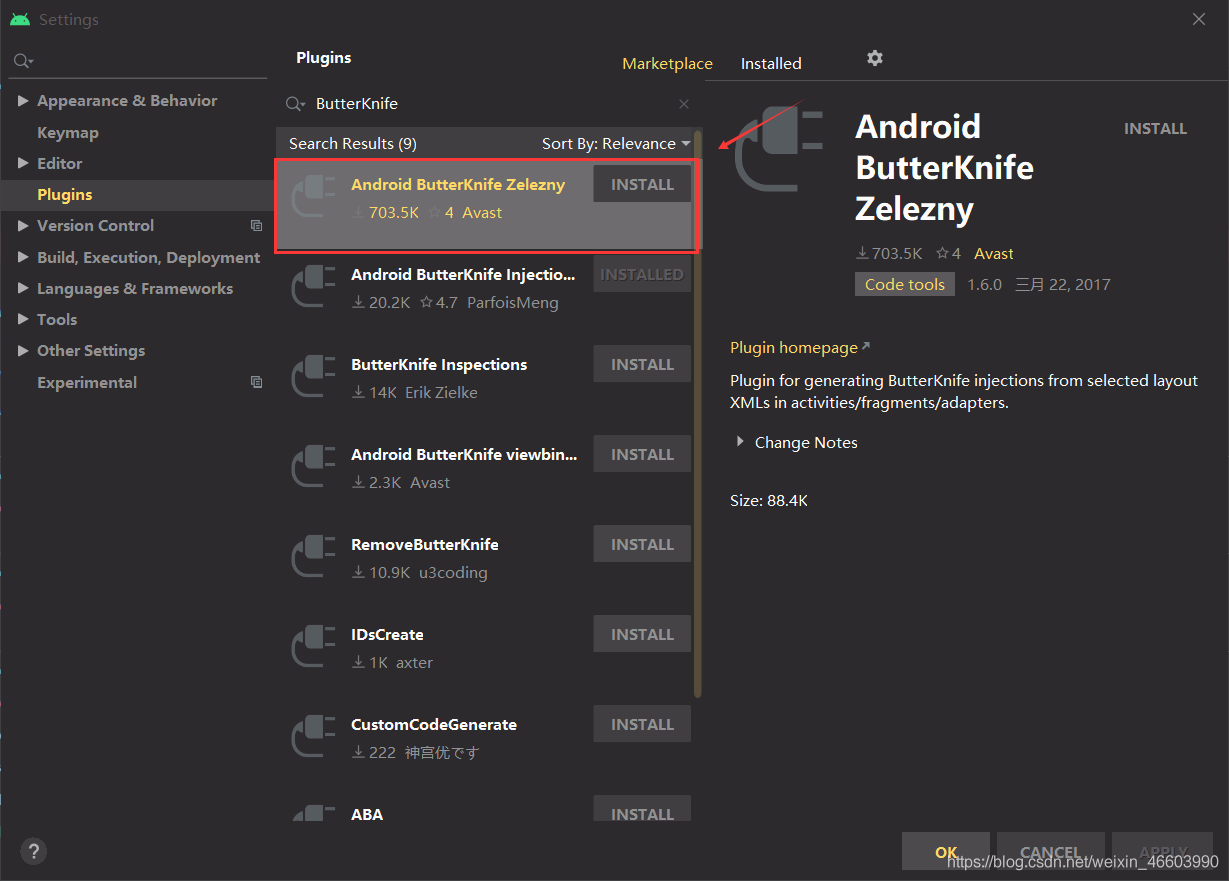Screen dimensions: 1229x881
Task: Click Android ButterKnife Zelezny plugin icon in list
Action: pos(313,197)
